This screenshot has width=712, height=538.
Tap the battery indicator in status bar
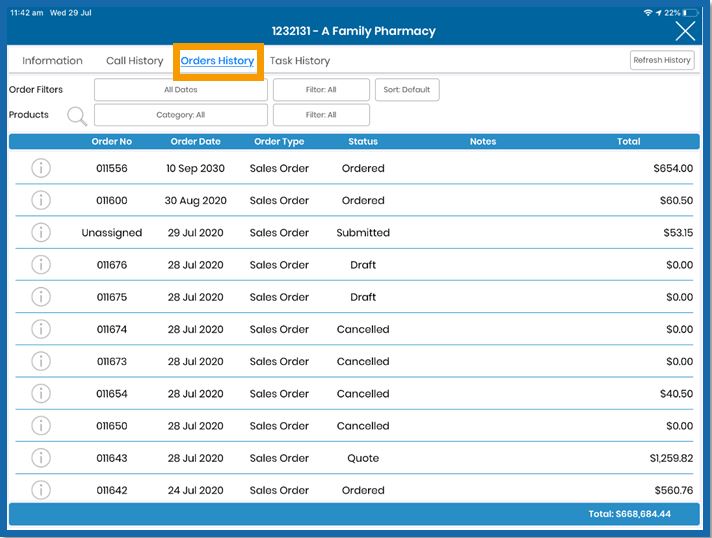point(690,13)
